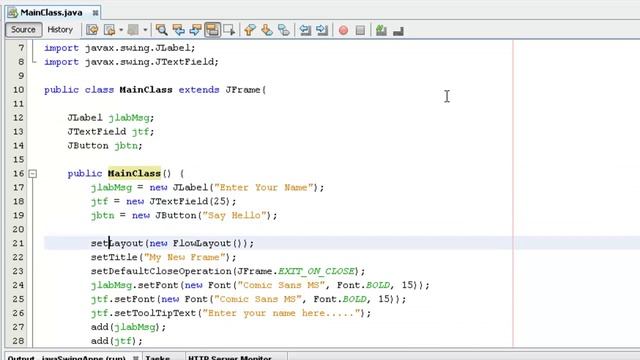This screenshot has width=640, height=360.
Task: Click the JLabel jlabMsg field declaration
Action: [111, 118]
